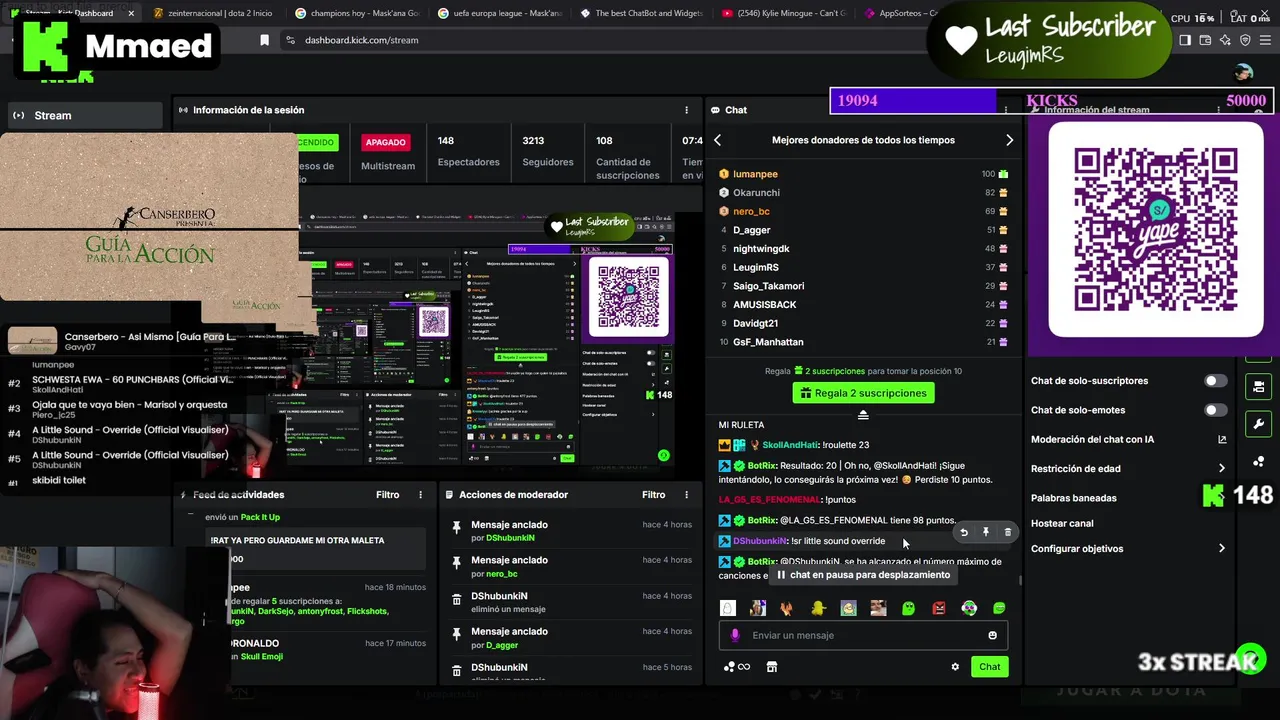Screen dimensions: 1280x720
Task: Pick the yellow duck emote
Action: pyautogui.click(x=818, y=608)
